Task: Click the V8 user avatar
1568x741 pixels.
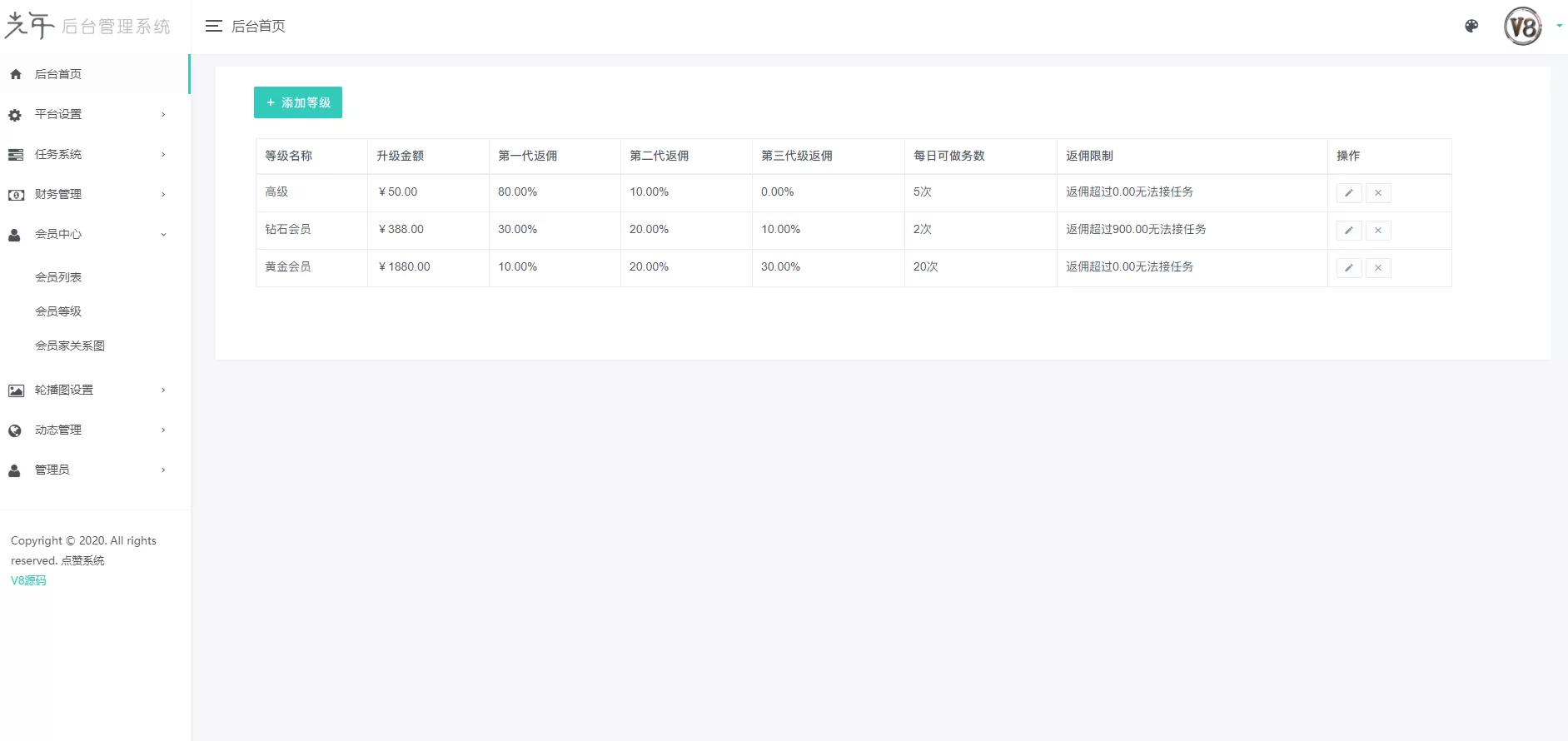Action: [x=1522, y=27]
